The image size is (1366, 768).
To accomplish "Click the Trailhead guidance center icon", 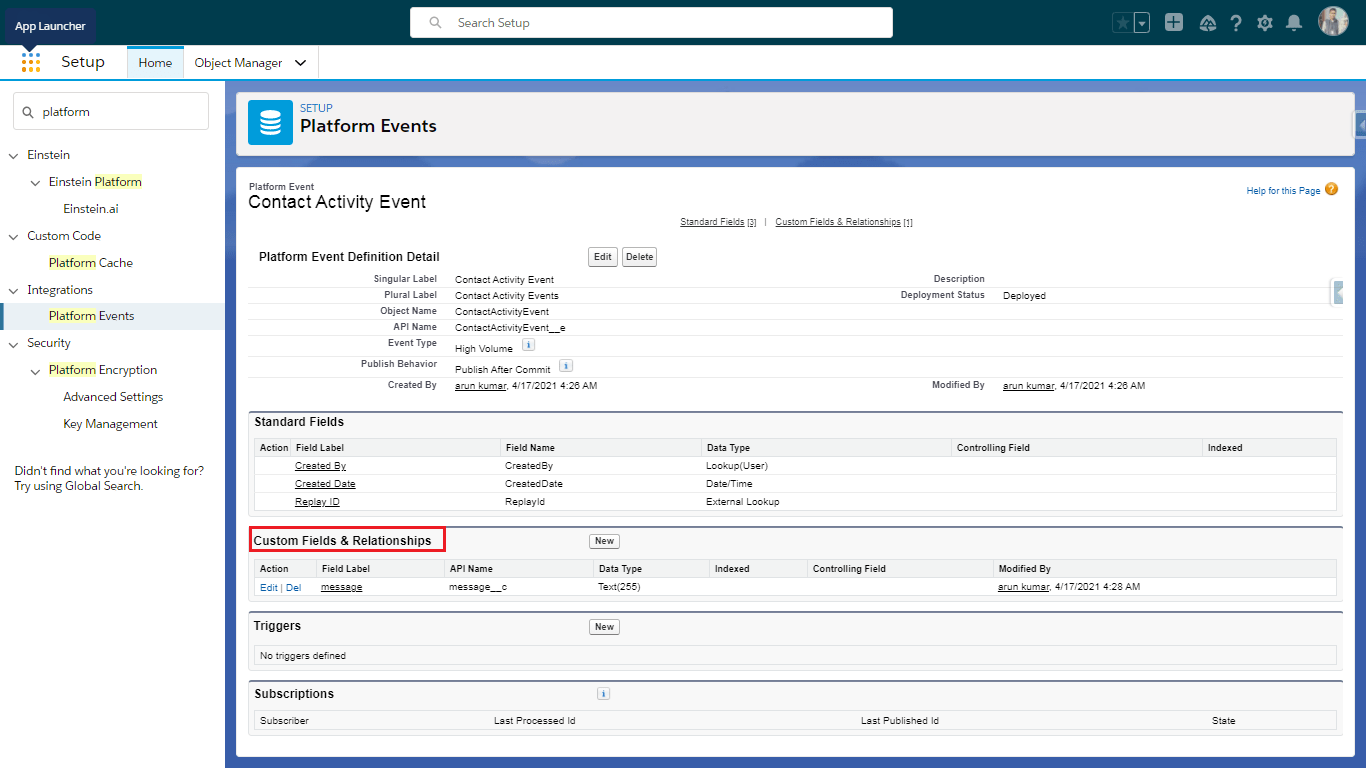I will (x=1207, y=22).
